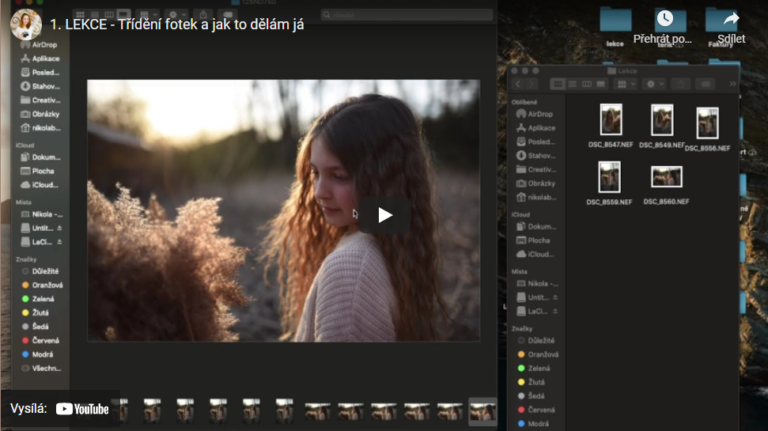Select Žlutá tag in left sidebar
The width and height of the screenshot is (768, 431).
[x=35, y=312]
